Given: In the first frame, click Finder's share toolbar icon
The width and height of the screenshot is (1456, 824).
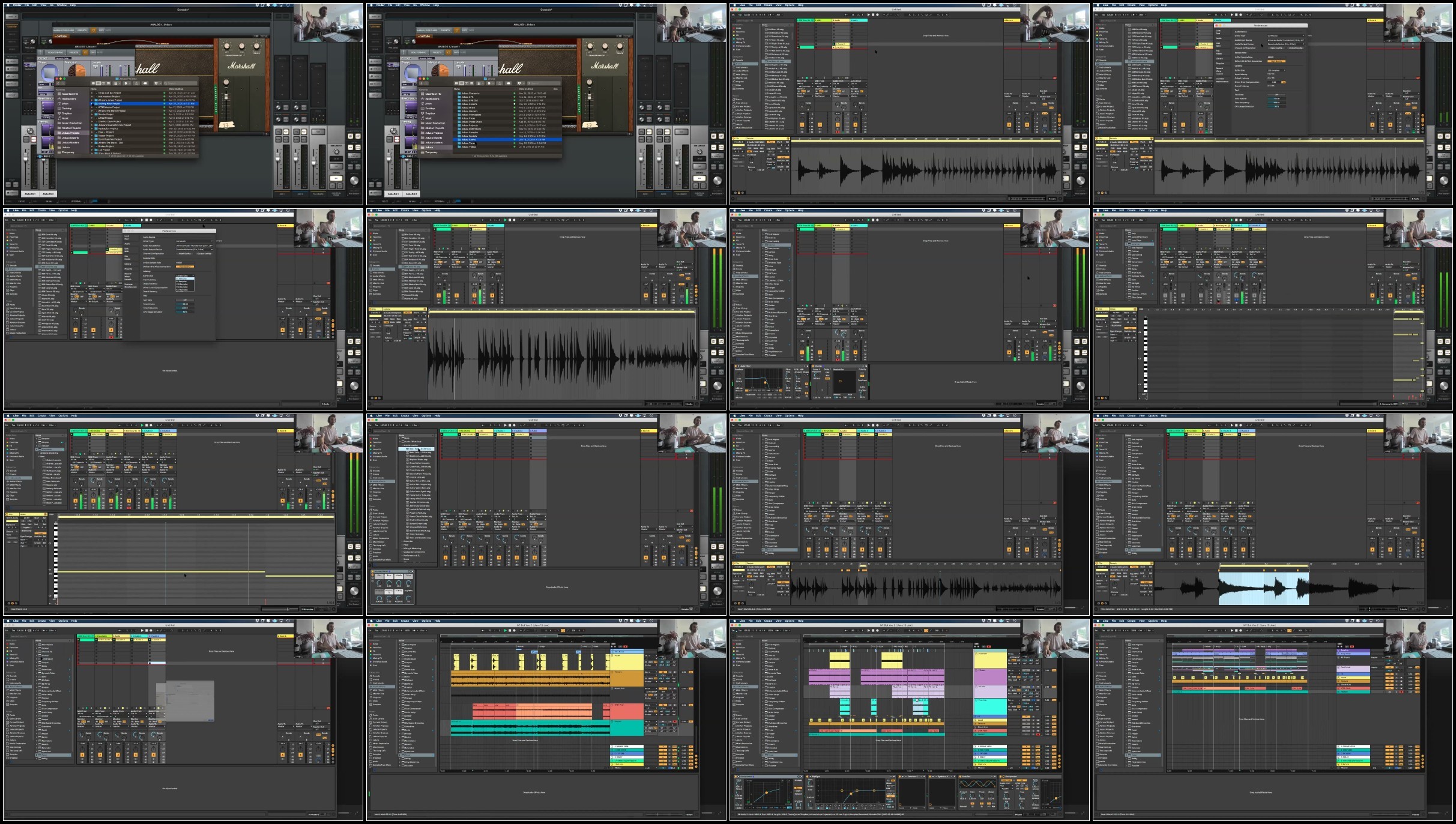Looking at the screenshot, I should click(x=136, y=83).
